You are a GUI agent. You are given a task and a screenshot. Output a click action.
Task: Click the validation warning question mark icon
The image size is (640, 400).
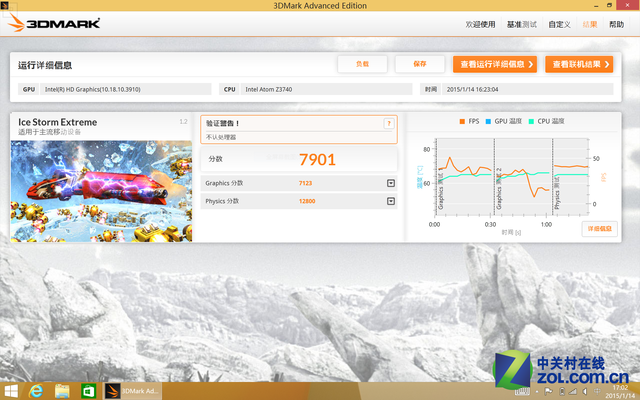point(389,123)
